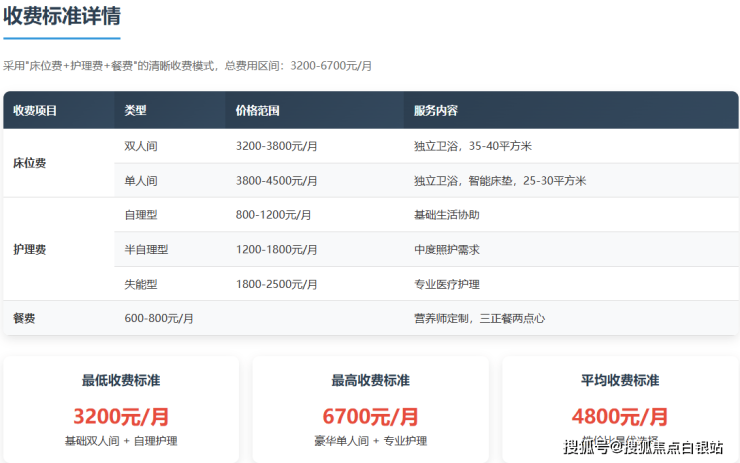Select the 半自理型 care type cell
Screen dimensions: 740x463
pos(146,249)
